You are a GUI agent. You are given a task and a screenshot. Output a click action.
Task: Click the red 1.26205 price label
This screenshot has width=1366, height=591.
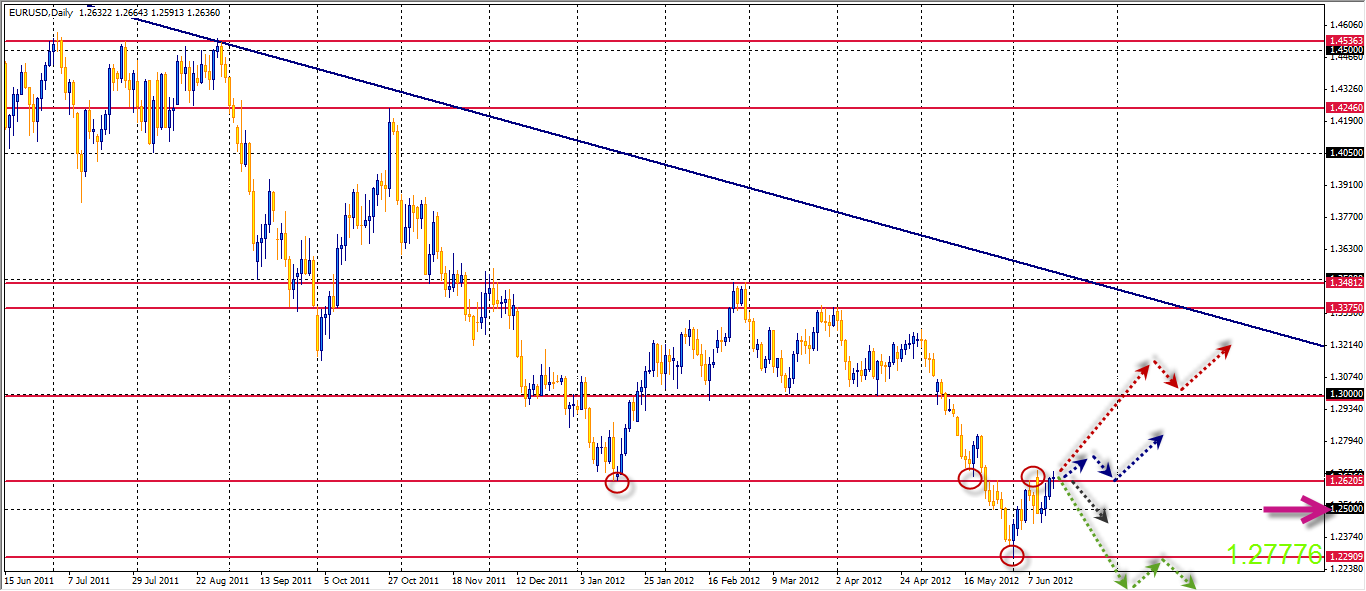coord(1344,481)
